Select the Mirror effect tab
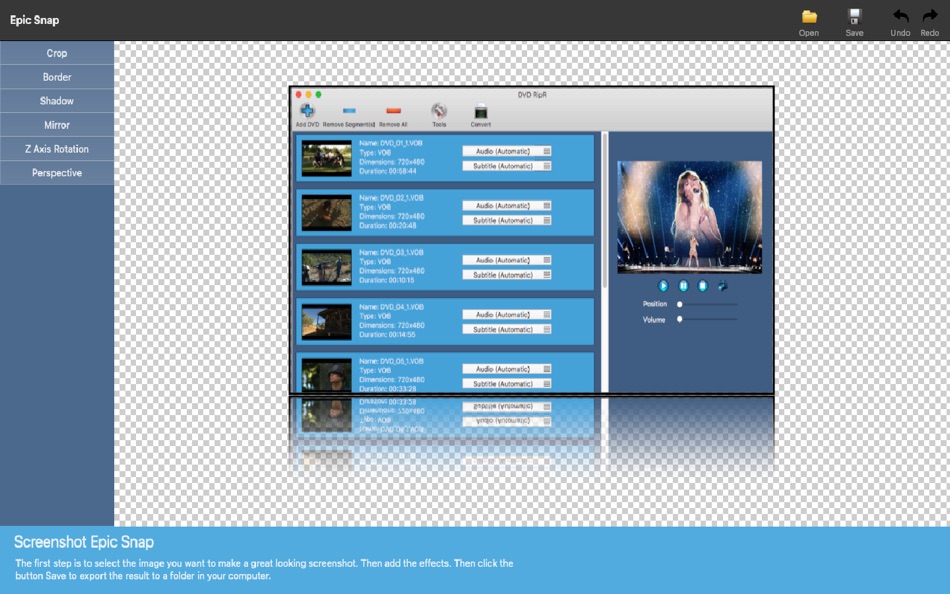Image resolution: width=950 pixels, height=594 pixels. 56,124
